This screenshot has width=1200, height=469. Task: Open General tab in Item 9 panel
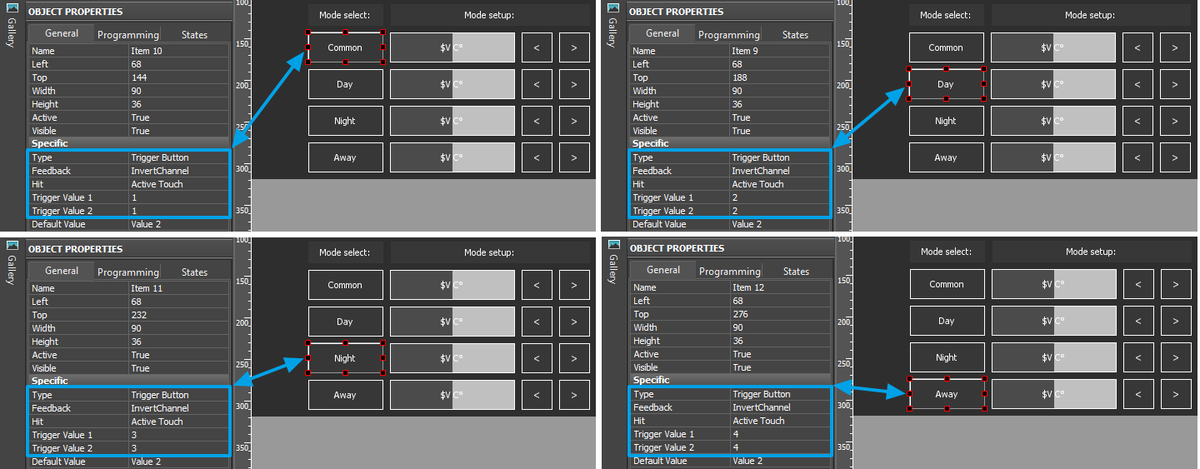(x=663, y=34)
